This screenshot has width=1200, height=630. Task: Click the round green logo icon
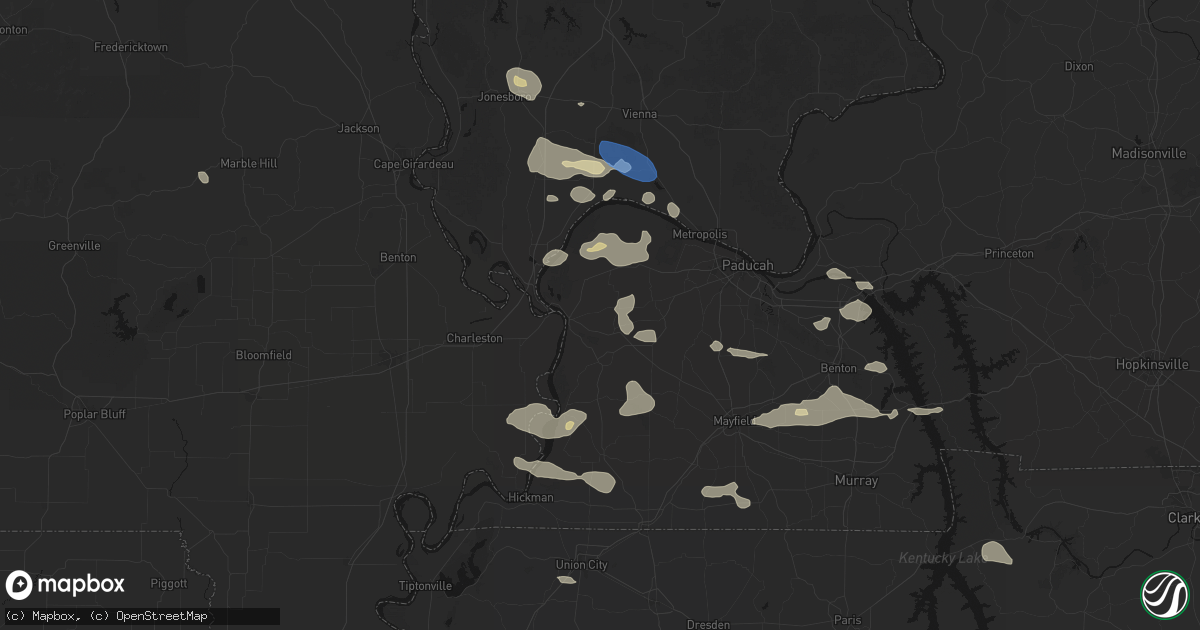coord(1164,594)
